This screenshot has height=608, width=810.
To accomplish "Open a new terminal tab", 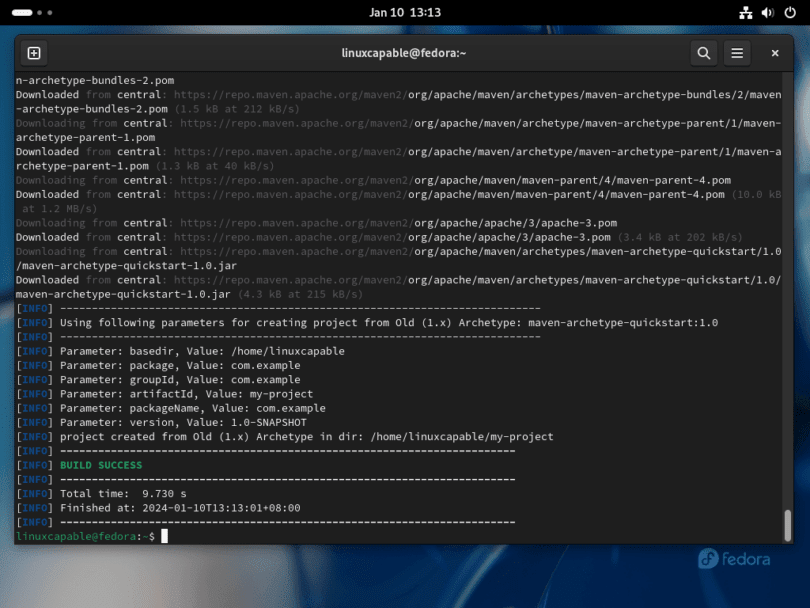I will 33,53.
